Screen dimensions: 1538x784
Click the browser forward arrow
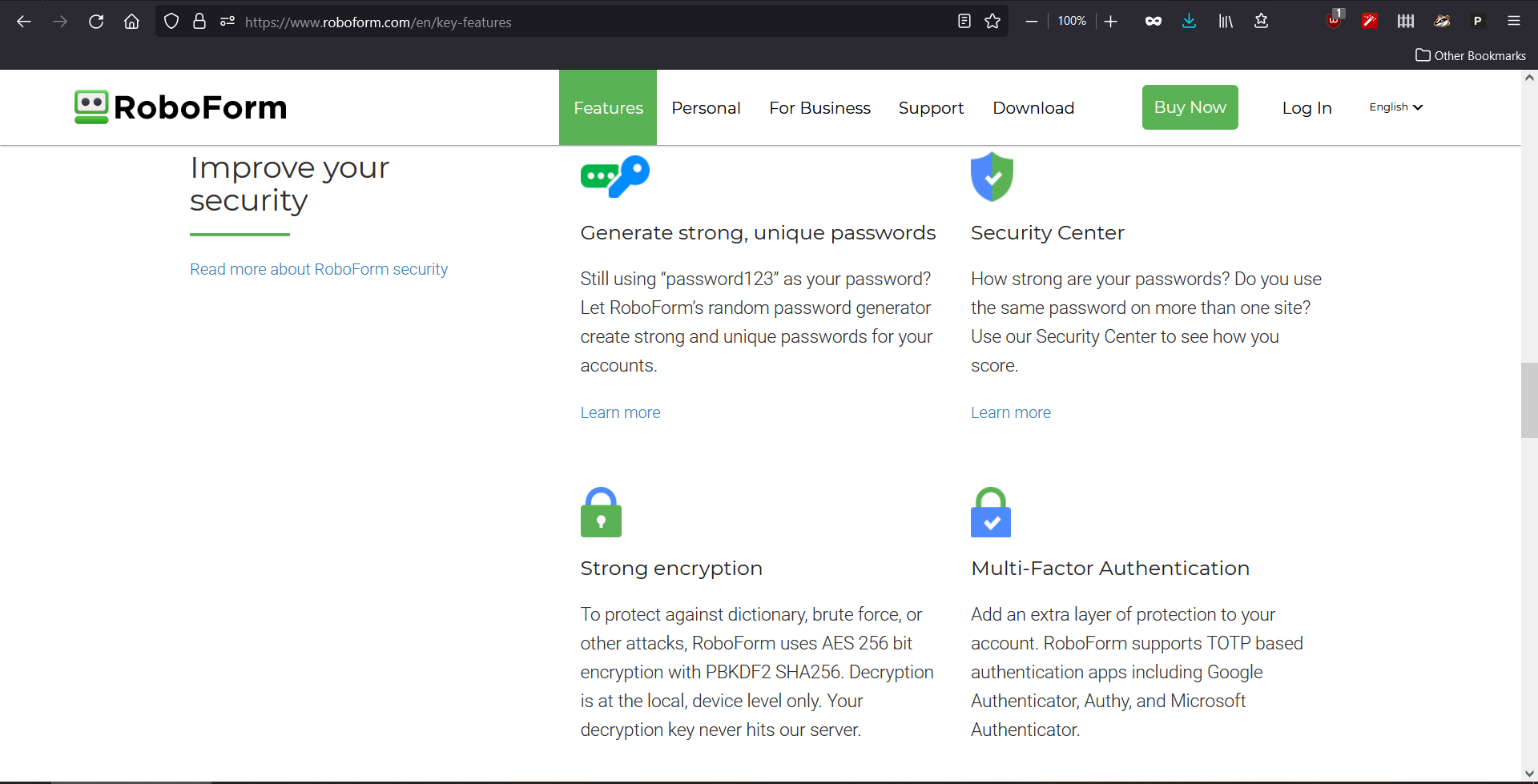point(60,22)
